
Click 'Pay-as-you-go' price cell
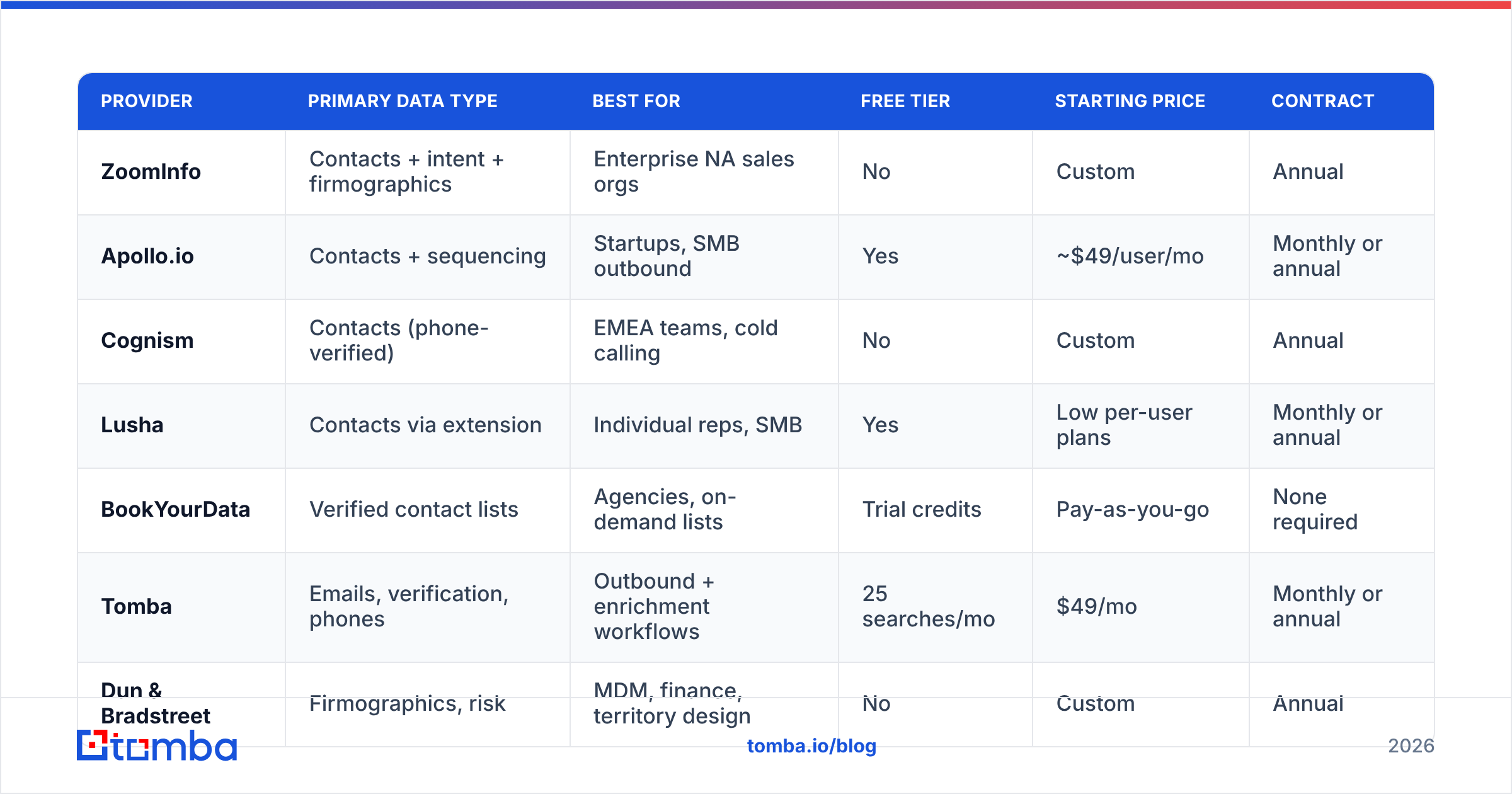[x=1141, y=510]
